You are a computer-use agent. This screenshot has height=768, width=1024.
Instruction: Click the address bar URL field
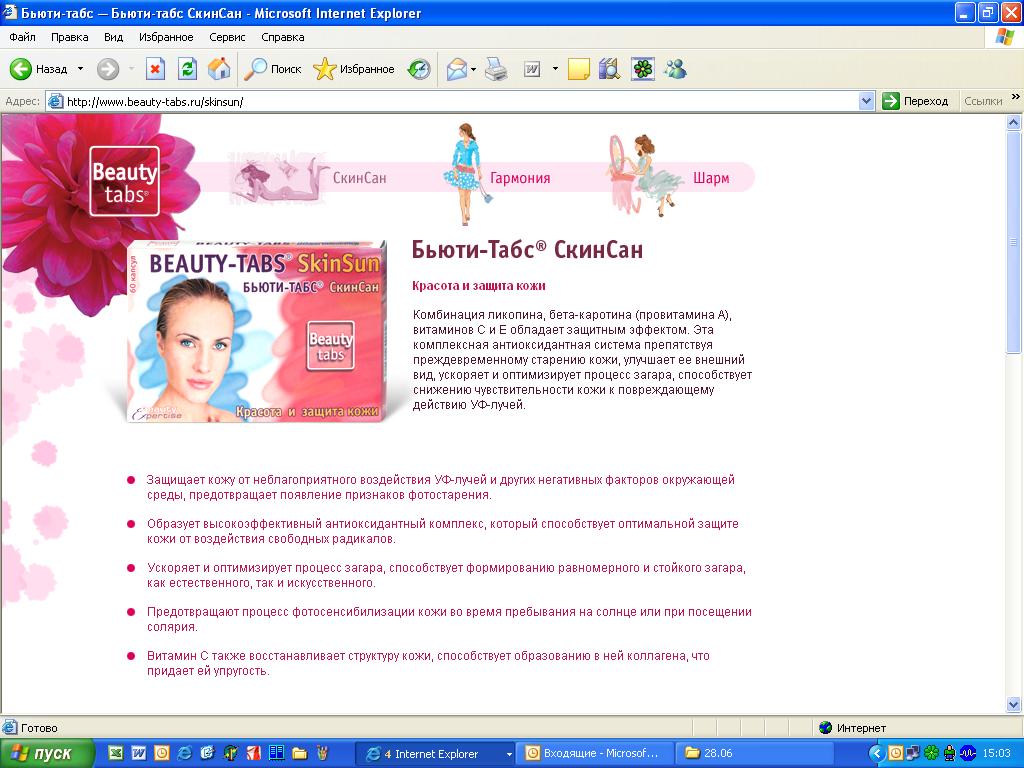coord(453,101)
